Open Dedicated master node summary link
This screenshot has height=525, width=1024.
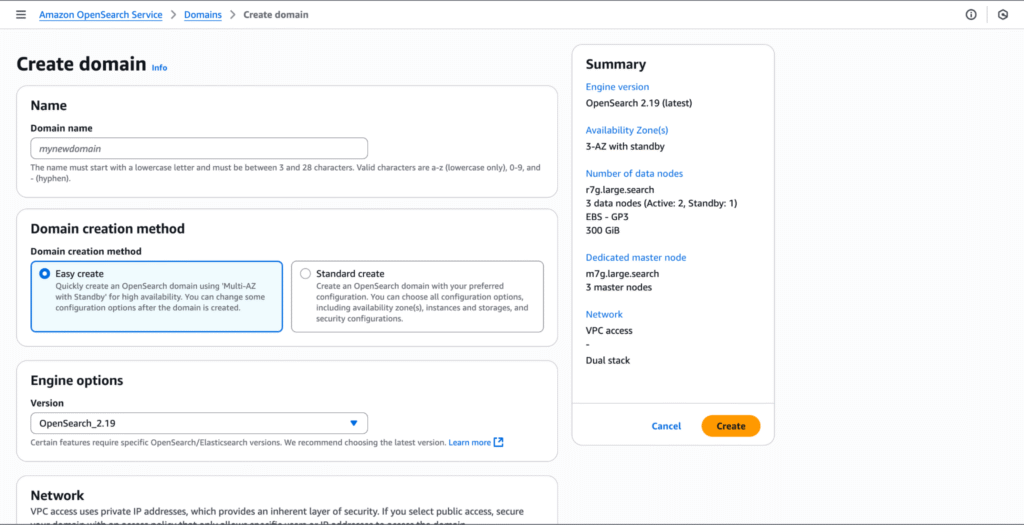tap(635, 257)
